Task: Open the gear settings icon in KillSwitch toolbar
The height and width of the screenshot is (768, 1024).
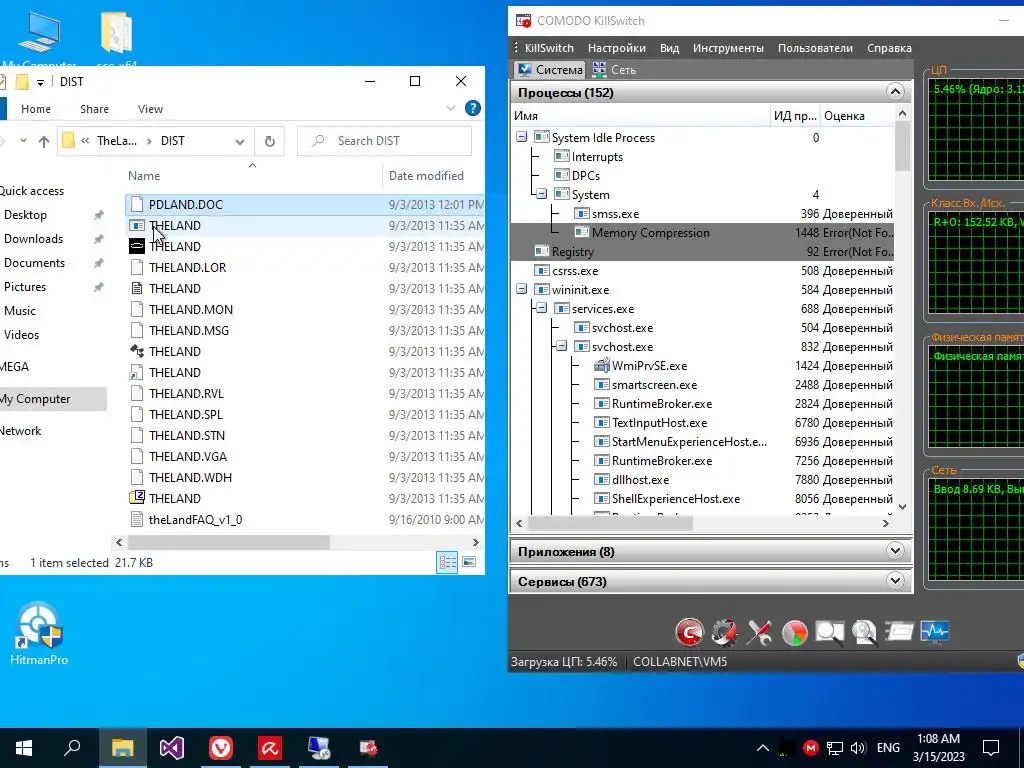Action: click(x=724, y=632)
